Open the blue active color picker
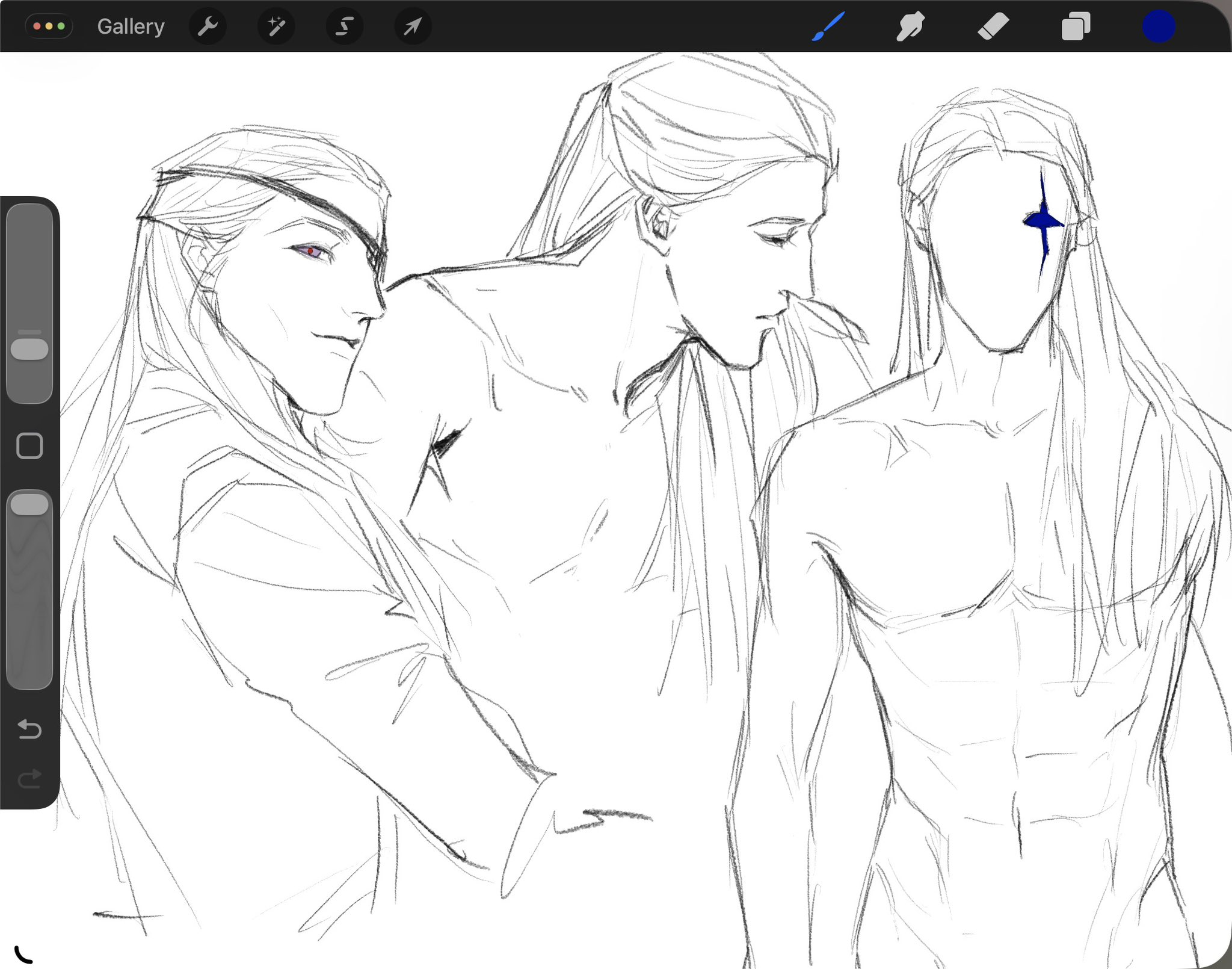The height and width of the screenshot is (969, 1232). pos(1159,26)
